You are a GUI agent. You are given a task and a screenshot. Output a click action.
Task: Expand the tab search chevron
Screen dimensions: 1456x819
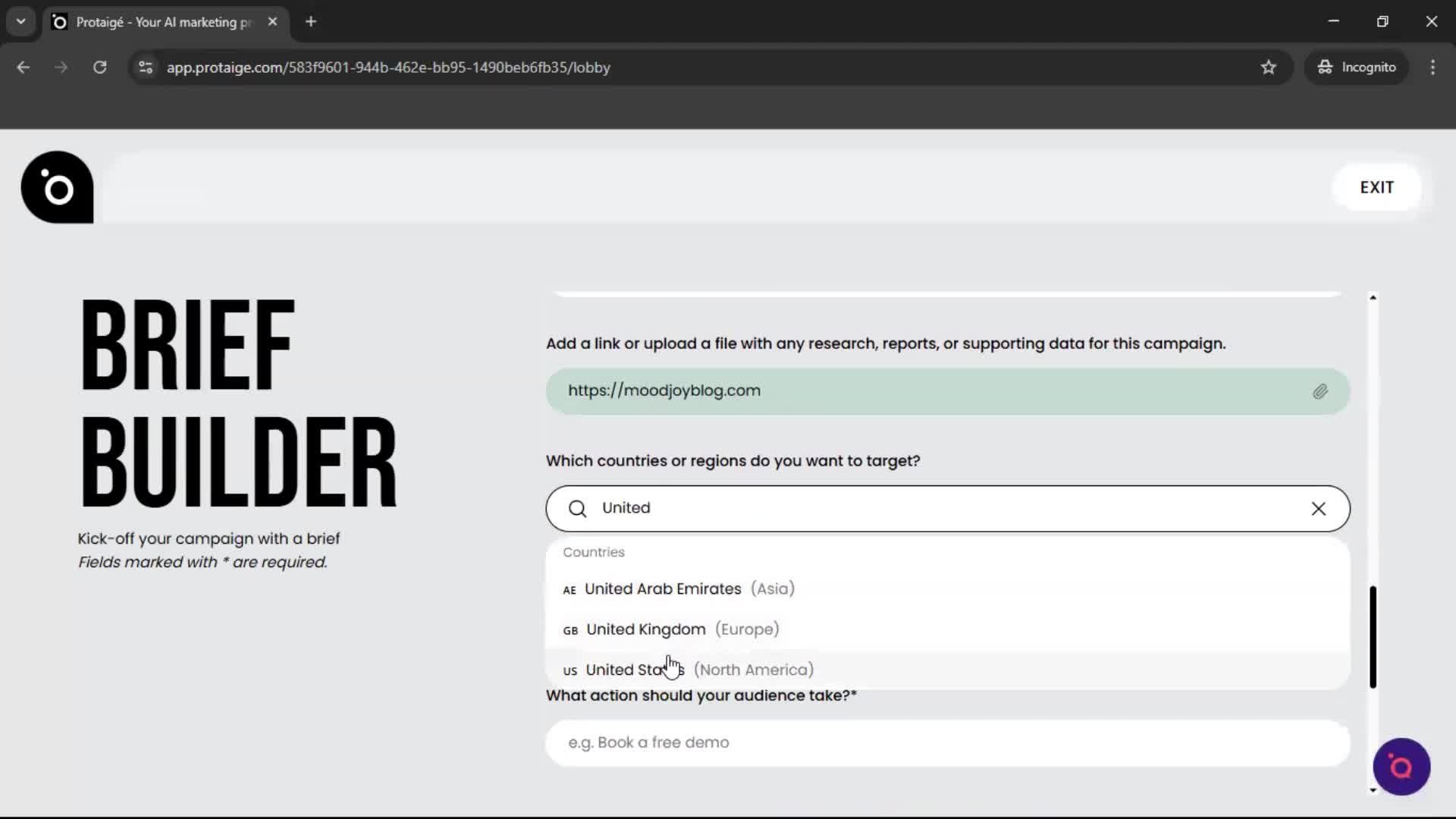(x=20, y=21)
